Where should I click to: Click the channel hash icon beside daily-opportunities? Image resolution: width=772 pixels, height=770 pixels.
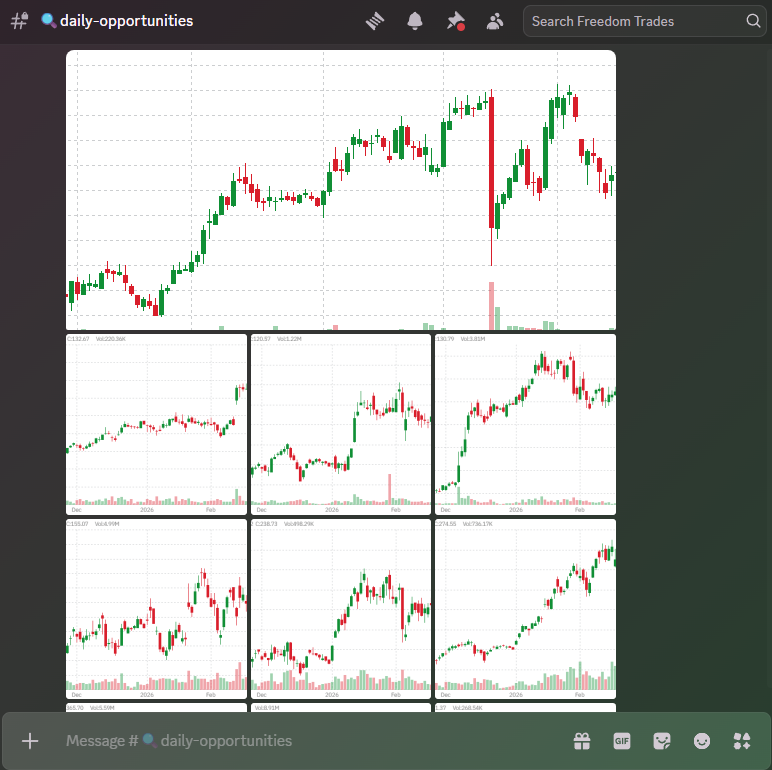click(20, 21)
